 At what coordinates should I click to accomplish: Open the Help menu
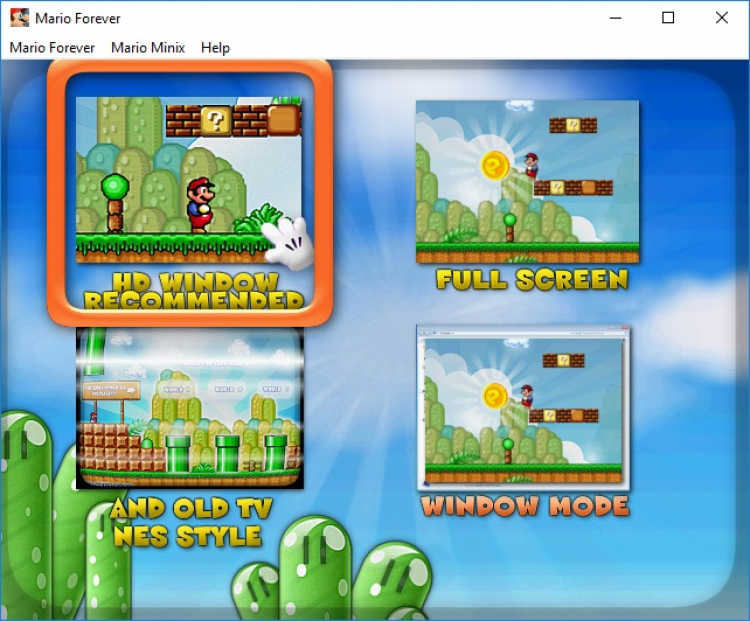coord(215,48)
